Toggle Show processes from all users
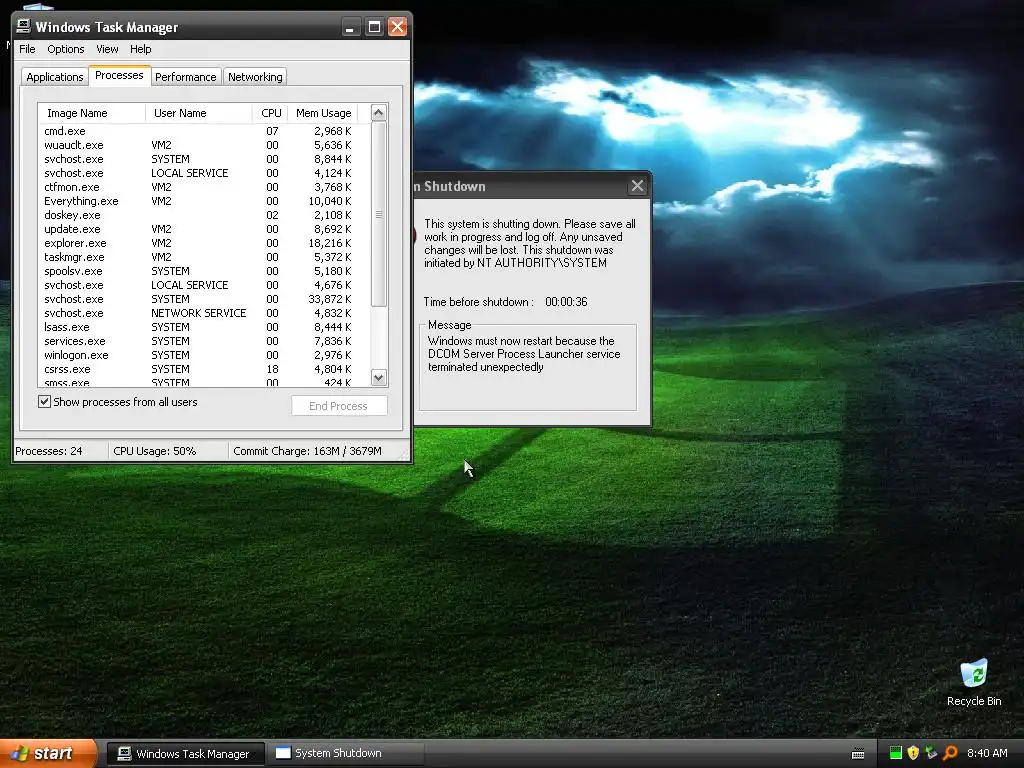Screen dimensions: 1024x768 click(x=44, y=402)
